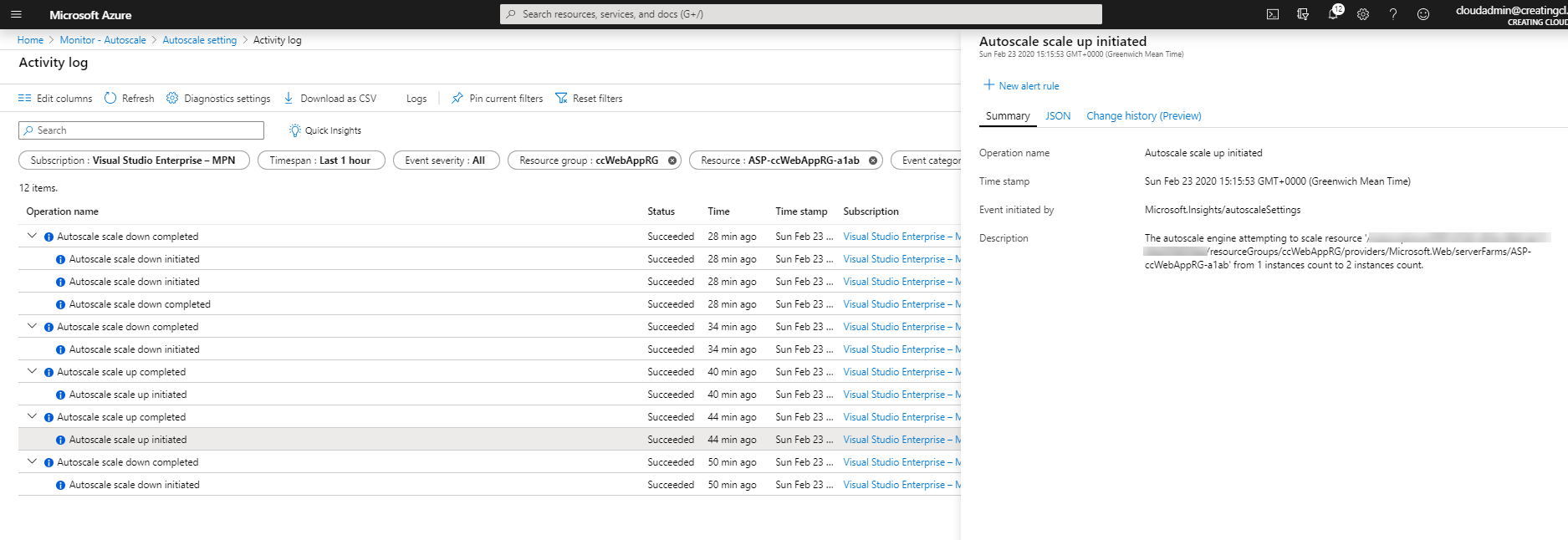The height and width of the screenshot is (540, 1568).
Task: Open the Azure portal hamburger menu
Action: [x=16, y=14]
